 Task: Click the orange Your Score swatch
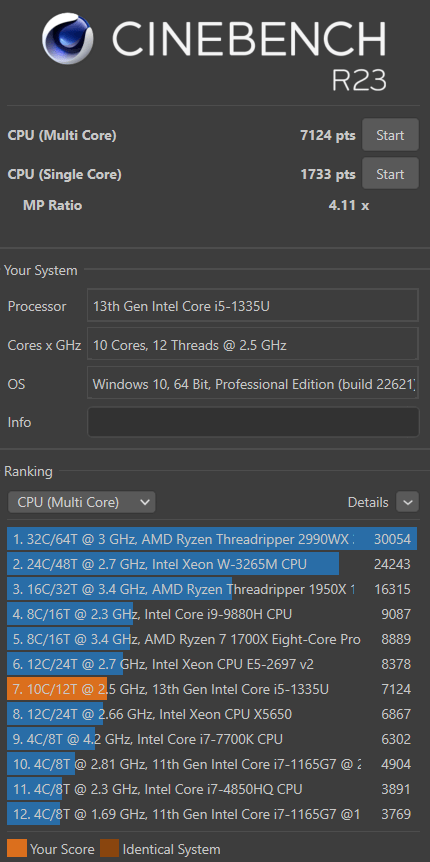click(x=16, y=849)
